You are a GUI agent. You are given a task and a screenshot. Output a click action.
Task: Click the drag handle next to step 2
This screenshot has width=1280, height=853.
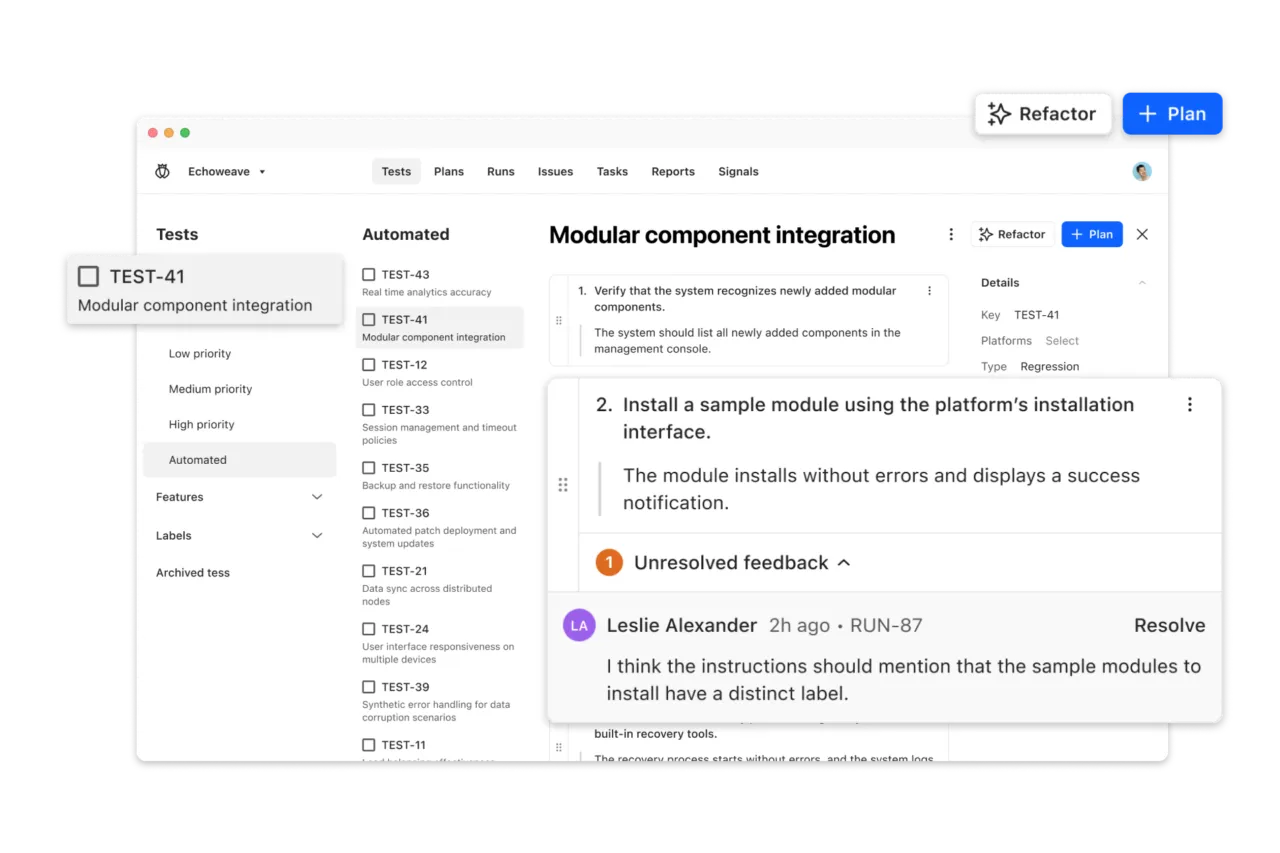[563, 484]
